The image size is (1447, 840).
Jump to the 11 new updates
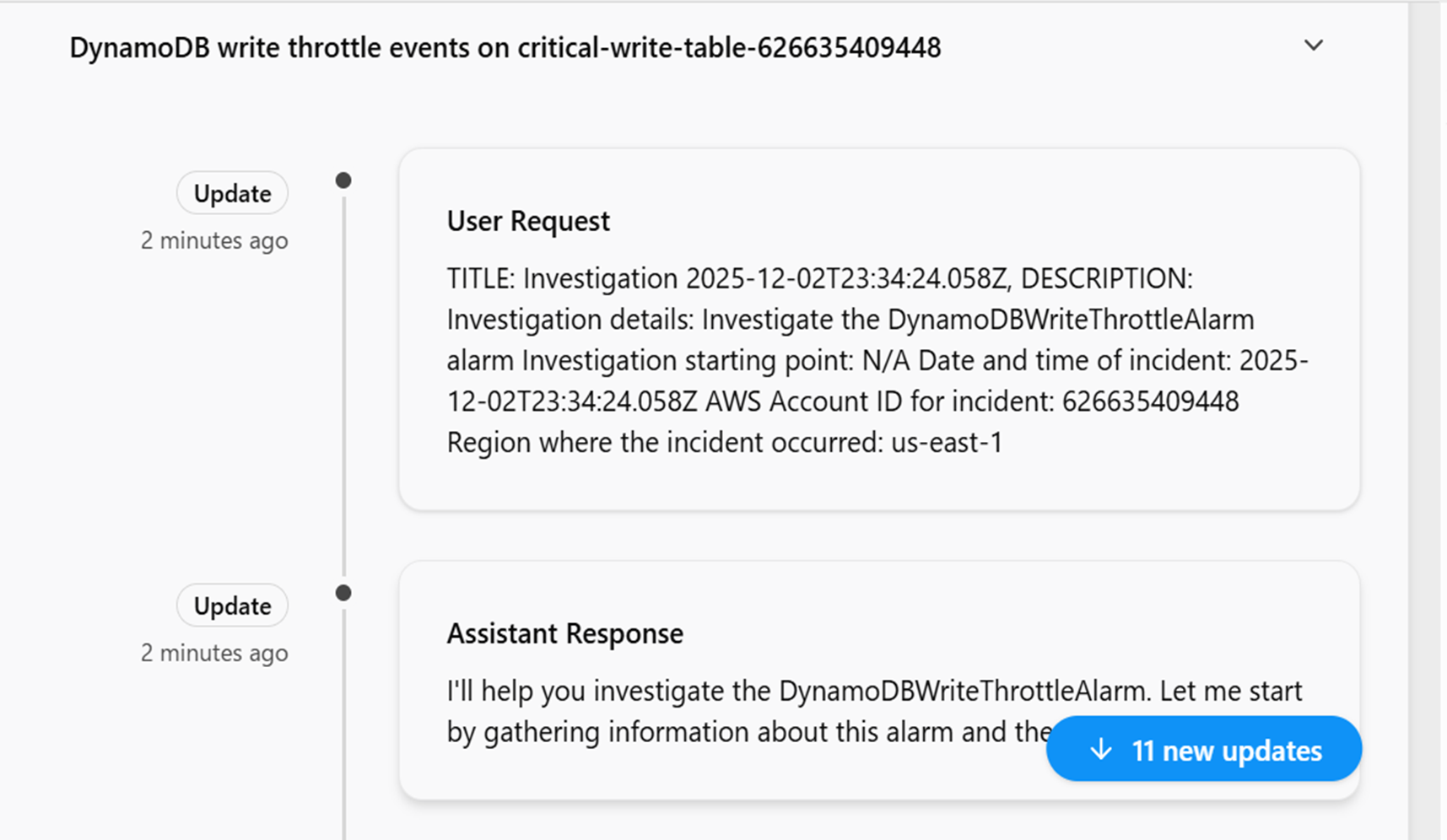[x=1226, y=750]
